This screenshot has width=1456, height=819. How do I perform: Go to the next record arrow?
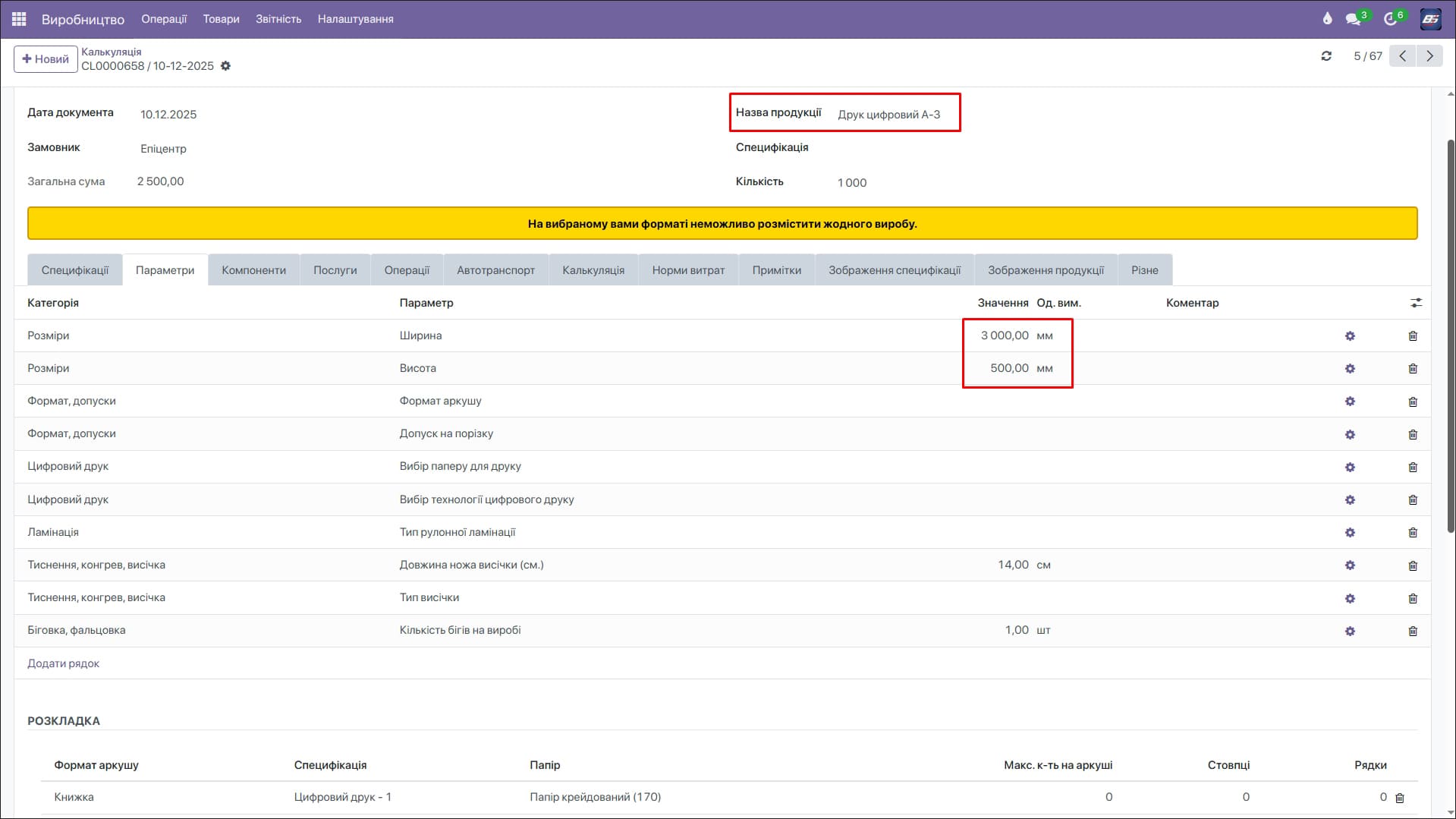pos(1429,56)
